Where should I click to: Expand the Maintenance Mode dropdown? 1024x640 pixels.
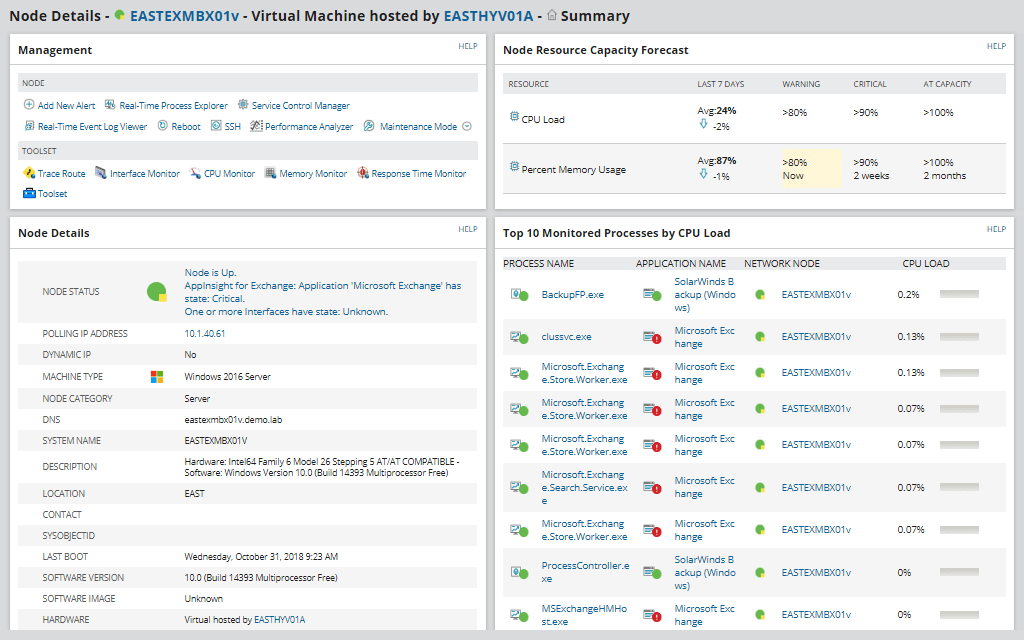pyautogui.click(x=466, y=127)
